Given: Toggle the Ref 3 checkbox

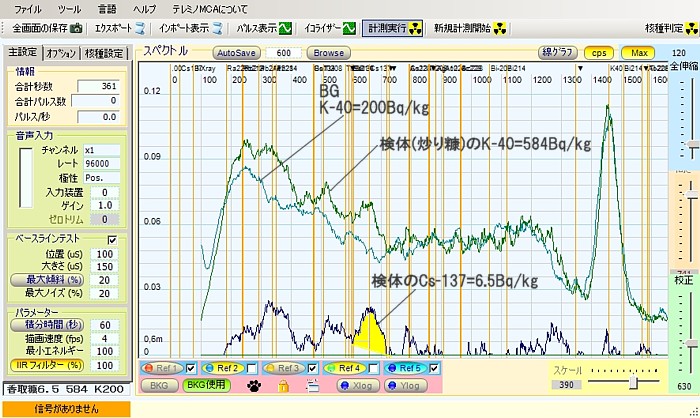Looking at the screenshot, I should click(x=312, y=368).
